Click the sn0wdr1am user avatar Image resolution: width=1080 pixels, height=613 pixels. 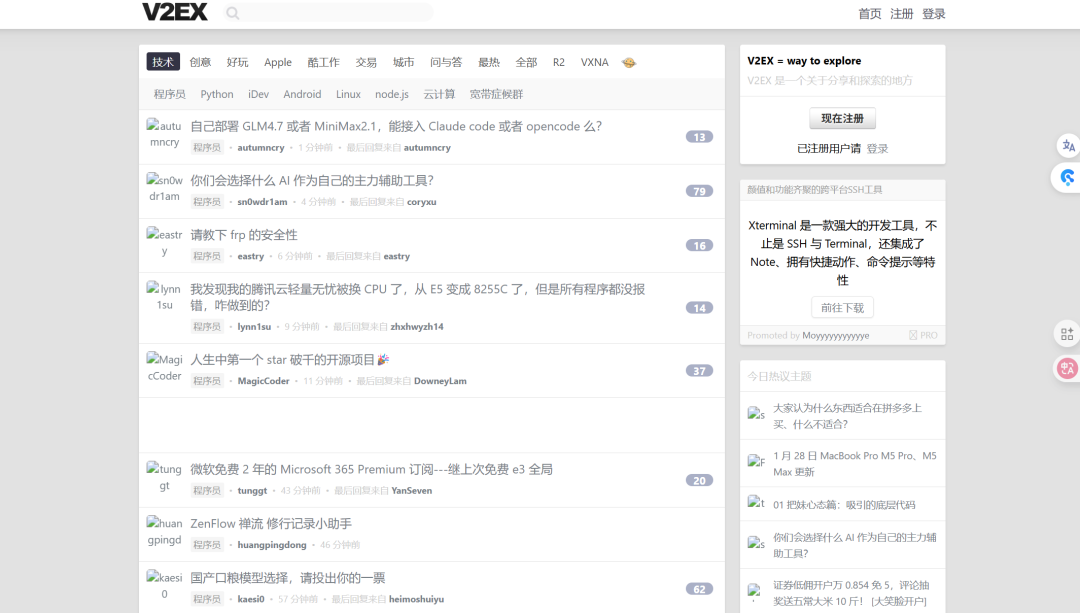click(164, 188)
